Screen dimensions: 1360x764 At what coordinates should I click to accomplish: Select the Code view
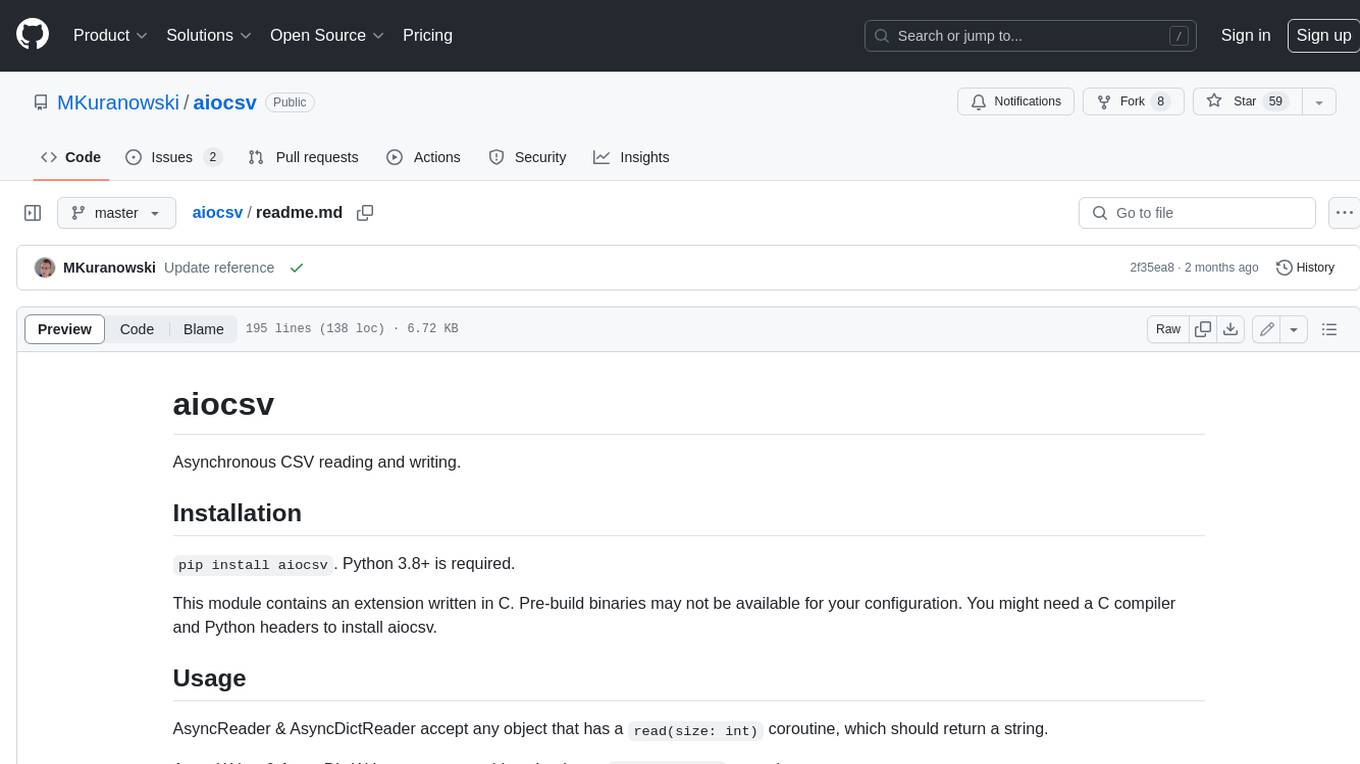tap(137, 329)
